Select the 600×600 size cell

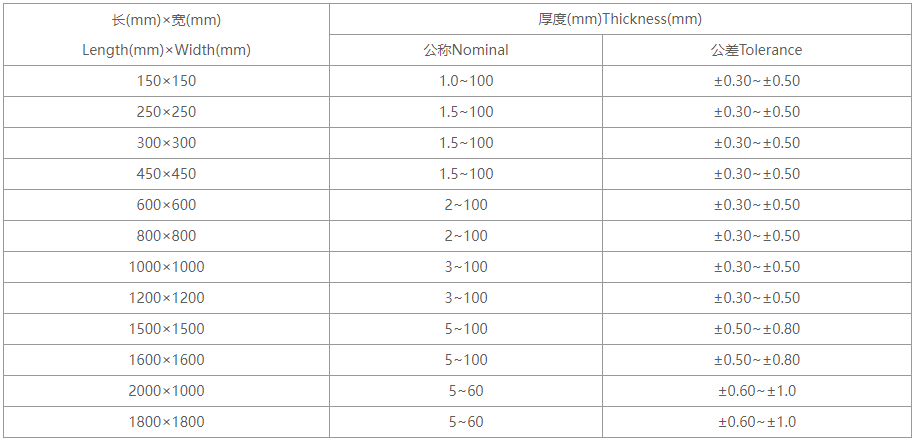tap(166, 205)
